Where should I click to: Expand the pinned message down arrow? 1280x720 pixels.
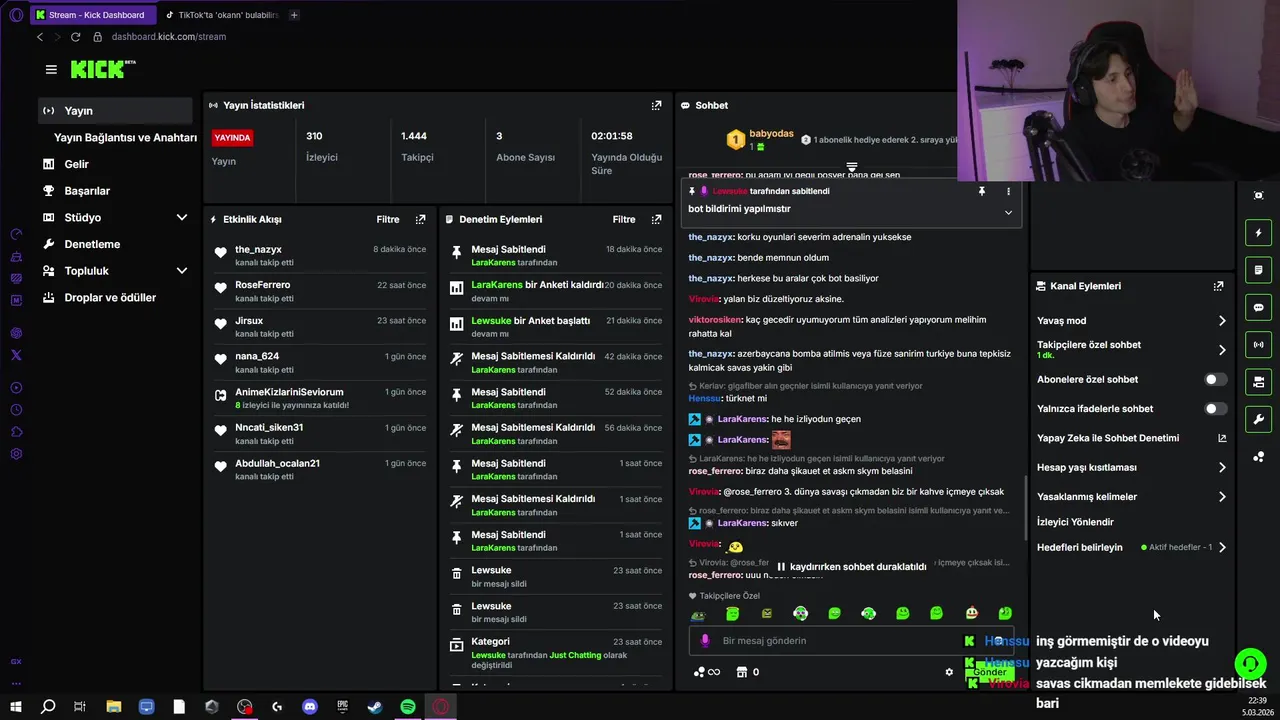1008,212
